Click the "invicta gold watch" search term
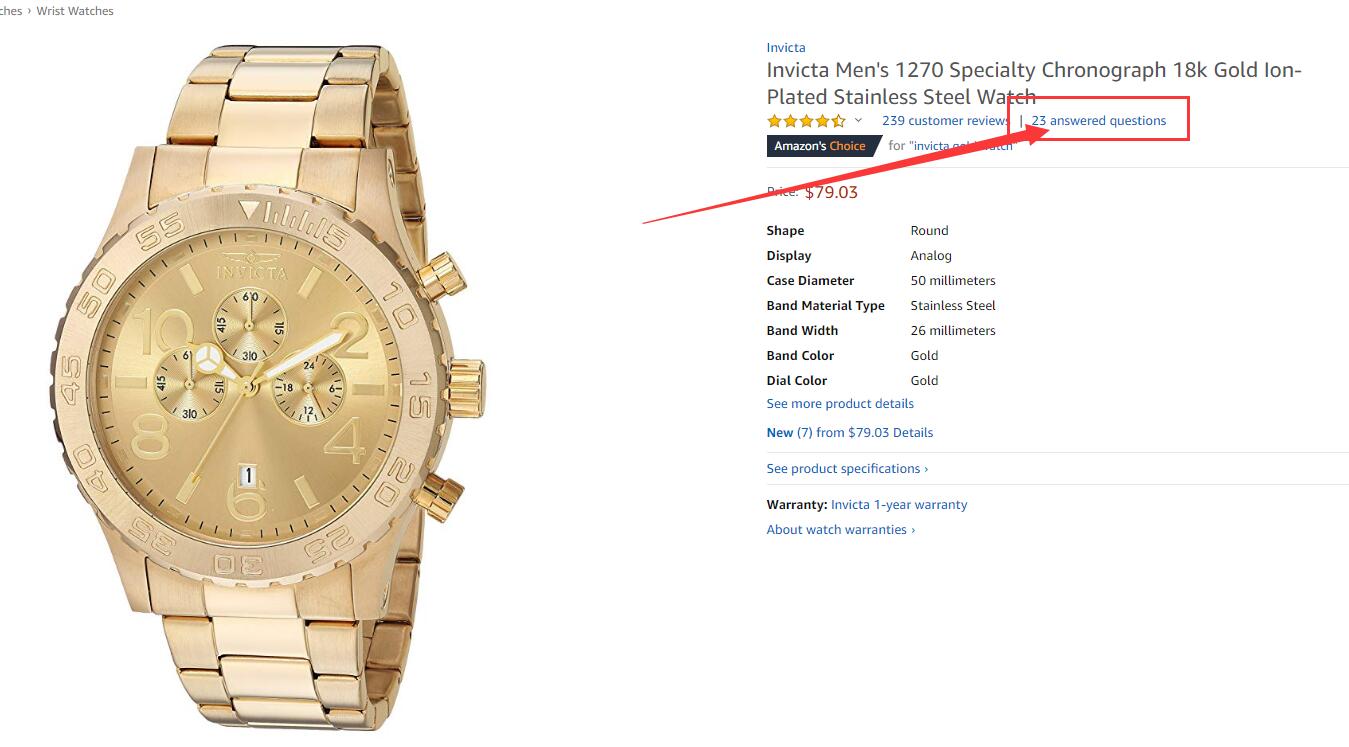1349x747 pixels. (x=961, y=146)
